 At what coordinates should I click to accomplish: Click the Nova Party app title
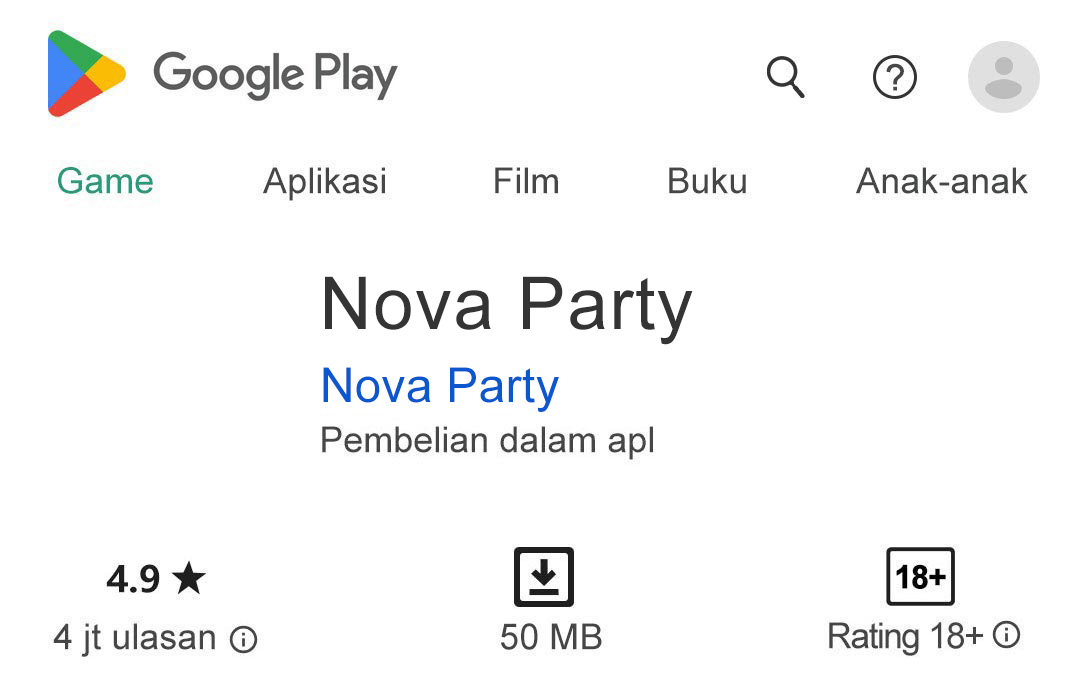coord(506,305)
